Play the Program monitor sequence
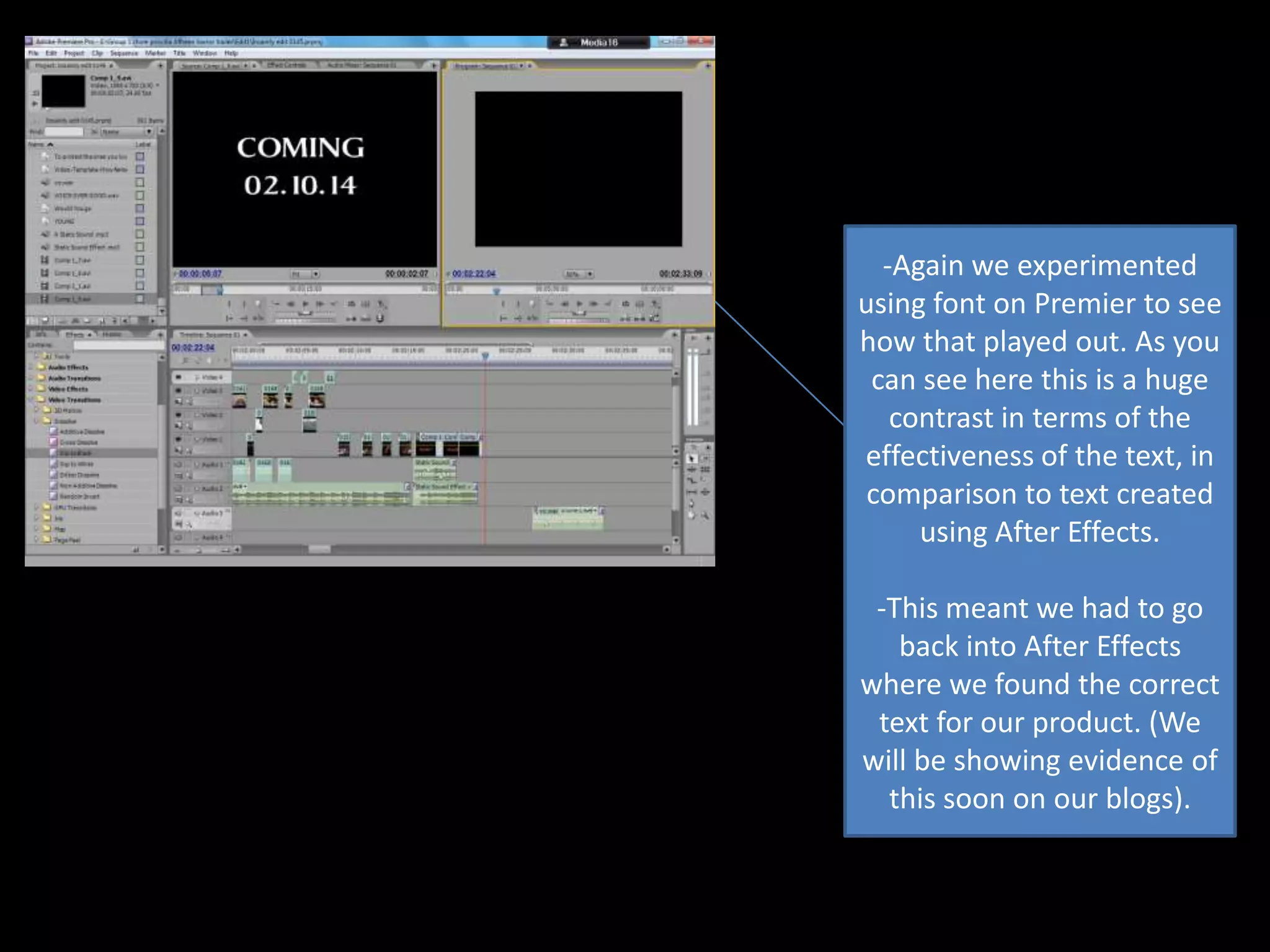Image resolution: width=1270 pixels, height=952 pixels. 579,304
